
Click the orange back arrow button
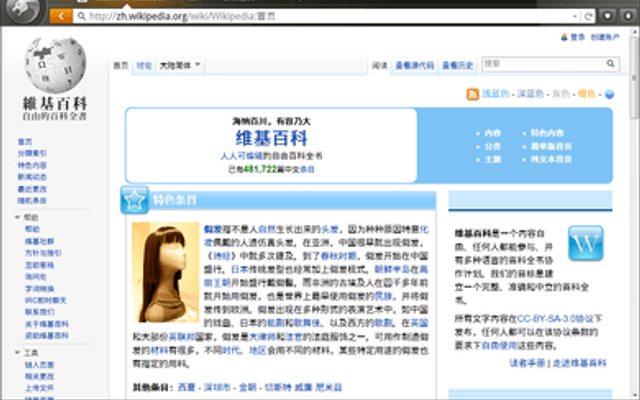61,16
